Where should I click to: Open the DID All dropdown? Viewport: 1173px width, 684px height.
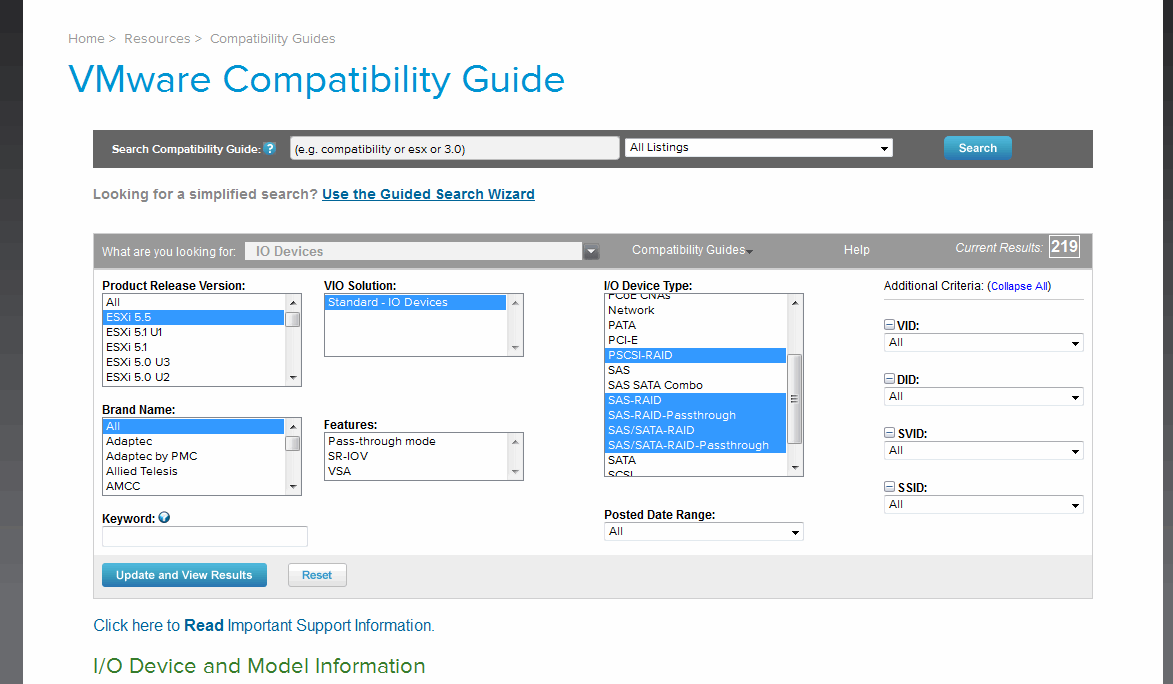point(983,397)
